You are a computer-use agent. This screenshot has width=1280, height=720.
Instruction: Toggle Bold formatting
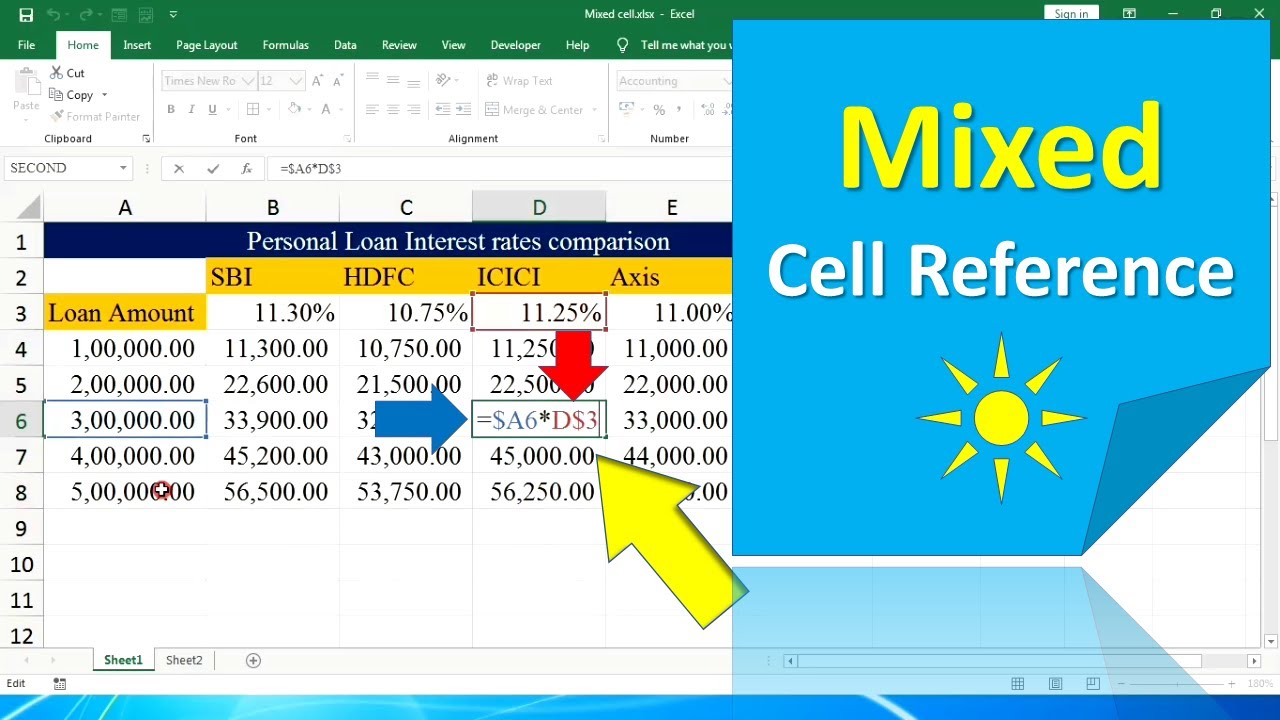[171, 110]
